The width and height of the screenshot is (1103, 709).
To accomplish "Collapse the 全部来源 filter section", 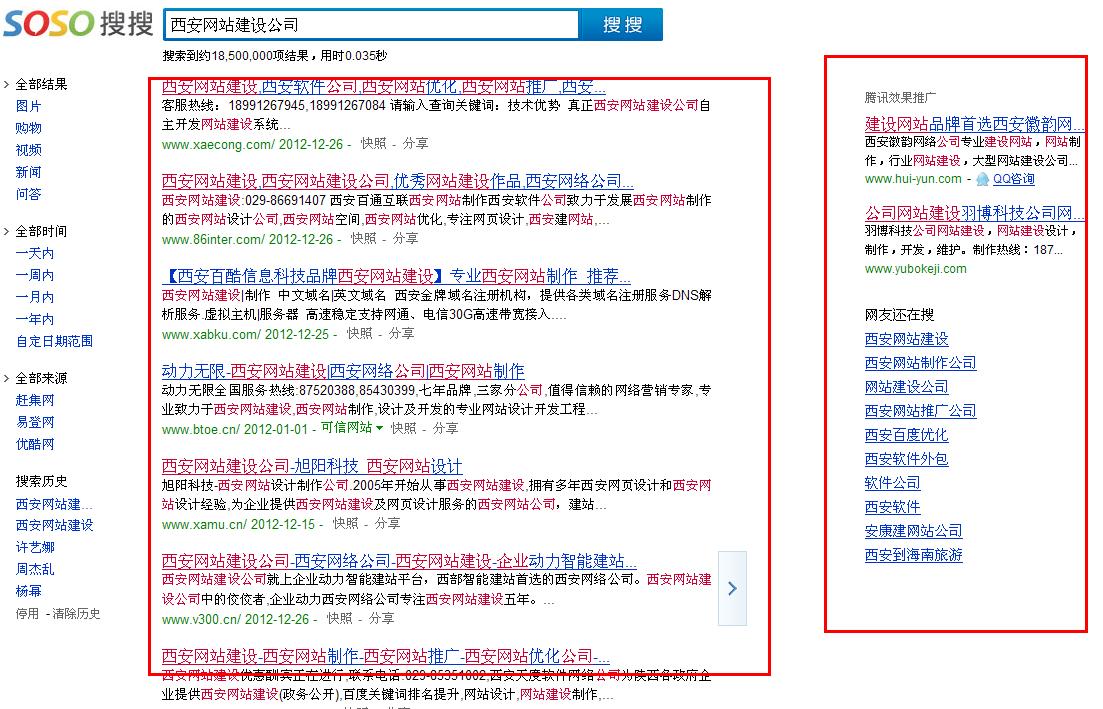I will (x=7, y=378).
